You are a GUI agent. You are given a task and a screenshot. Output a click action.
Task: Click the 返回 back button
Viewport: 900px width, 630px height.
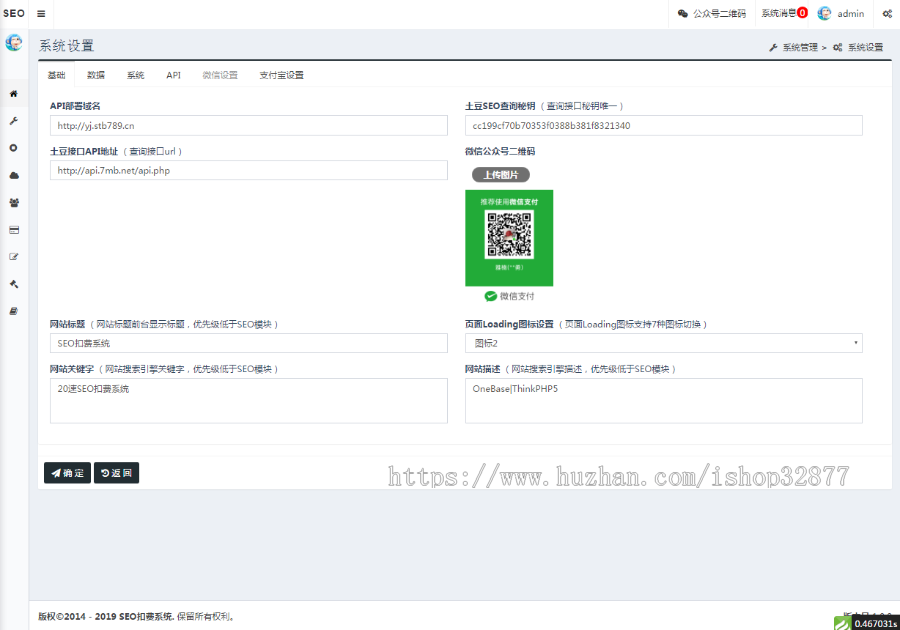[x=117, y=473]
